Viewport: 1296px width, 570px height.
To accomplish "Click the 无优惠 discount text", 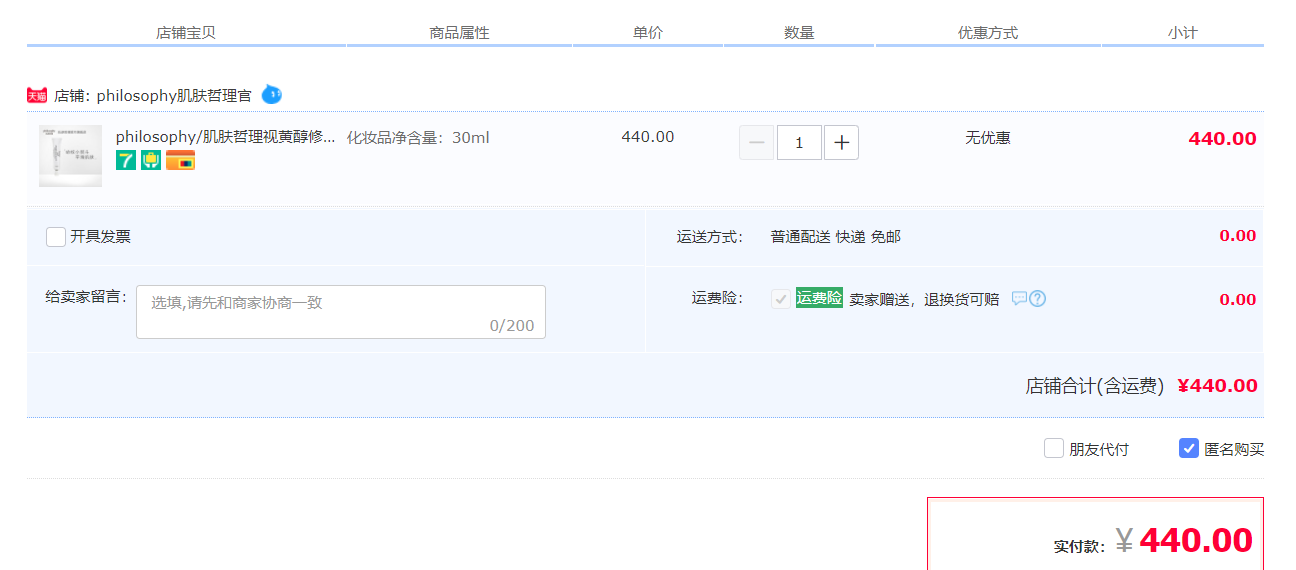I will click(988, 137).
